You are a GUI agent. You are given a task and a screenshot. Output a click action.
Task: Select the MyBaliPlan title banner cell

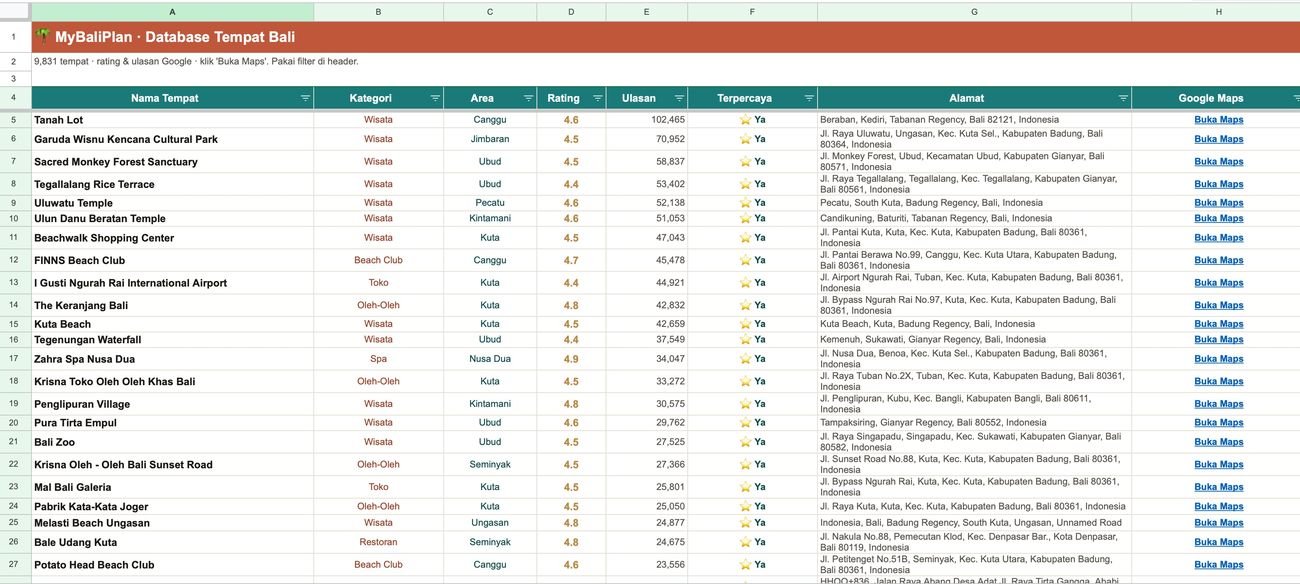coord(665,37)
